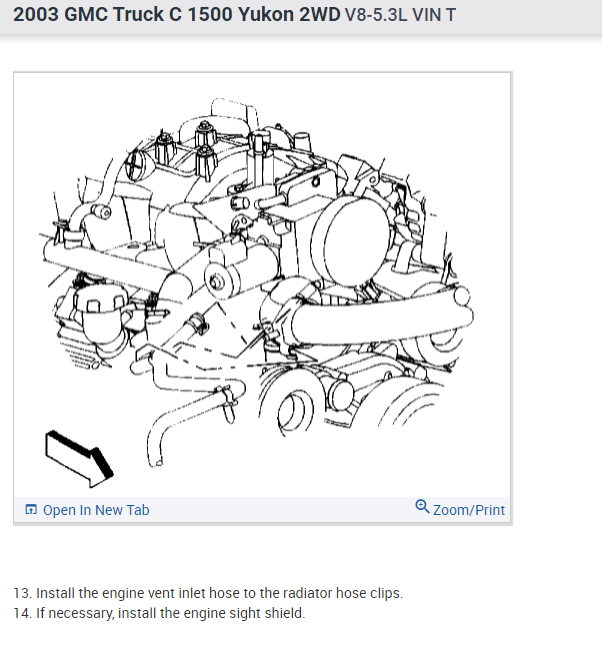602x652 pixels.
Task: Click step 14 engine sight shield text
Action: click(x=159, y=613)
